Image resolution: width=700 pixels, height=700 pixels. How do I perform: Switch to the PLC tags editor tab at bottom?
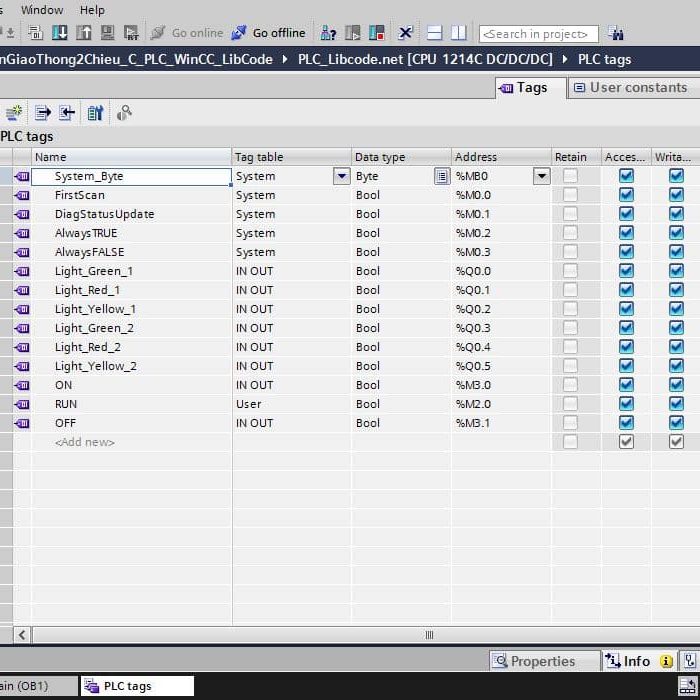pos(137,686)
